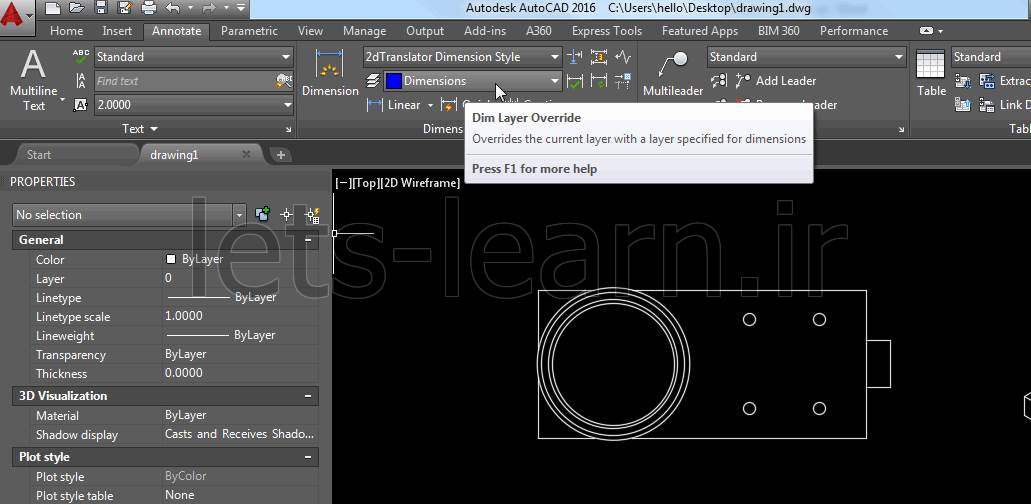Image resolution: width=1031 pixels, height=504 pixels.
Task: Click the Find text input field
Action: [185, 81]
